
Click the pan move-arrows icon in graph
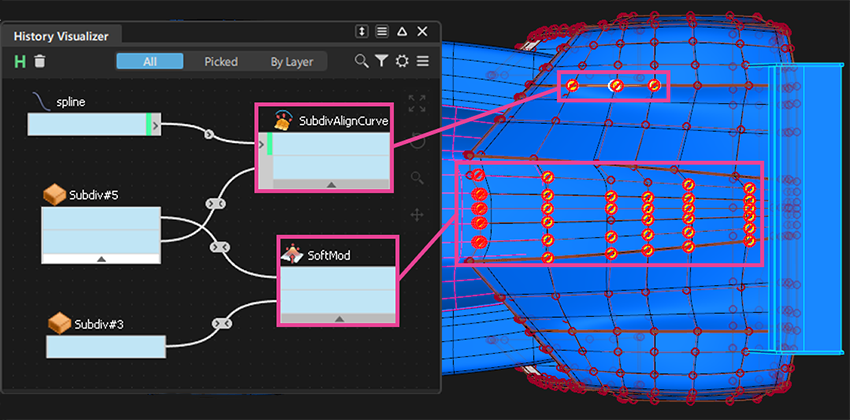[417, 216]
